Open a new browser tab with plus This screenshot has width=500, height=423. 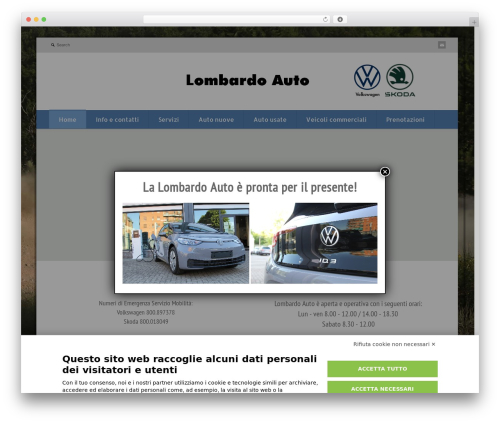[474, 22]
